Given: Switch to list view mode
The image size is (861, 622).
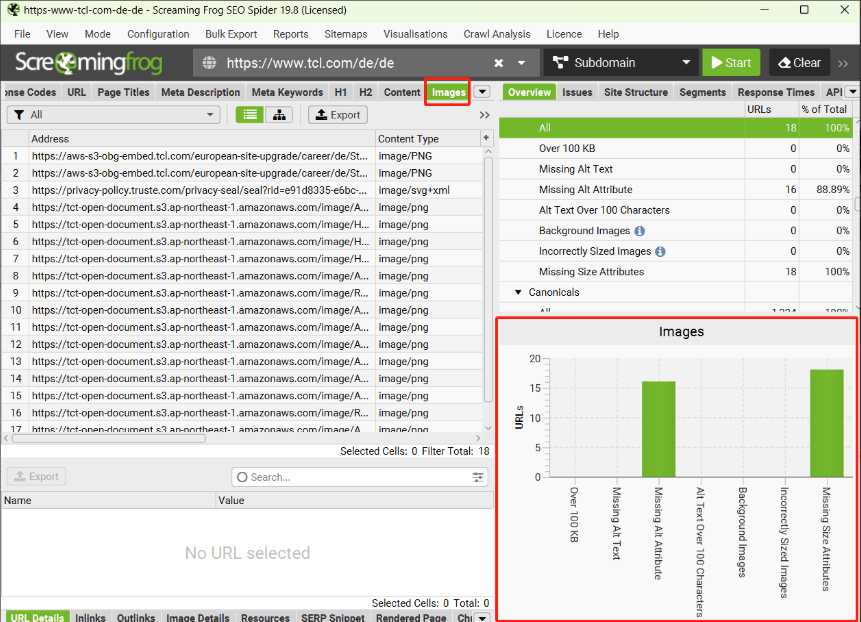Looking at the screenshot, I should (250, 115).
